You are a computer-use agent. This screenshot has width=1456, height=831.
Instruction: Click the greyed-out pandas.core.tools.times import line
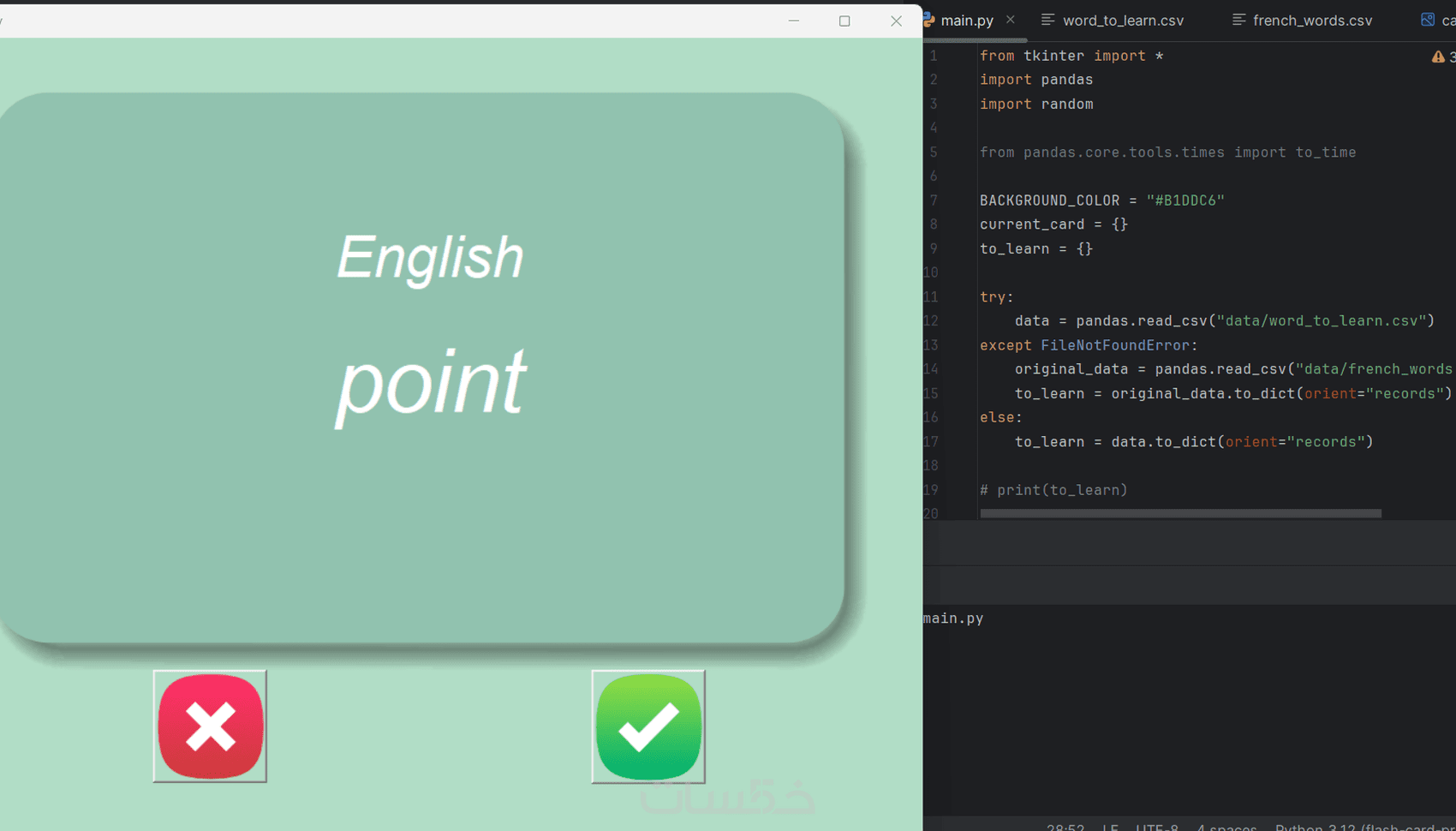pyautogui.click(x=1167, y=152)
